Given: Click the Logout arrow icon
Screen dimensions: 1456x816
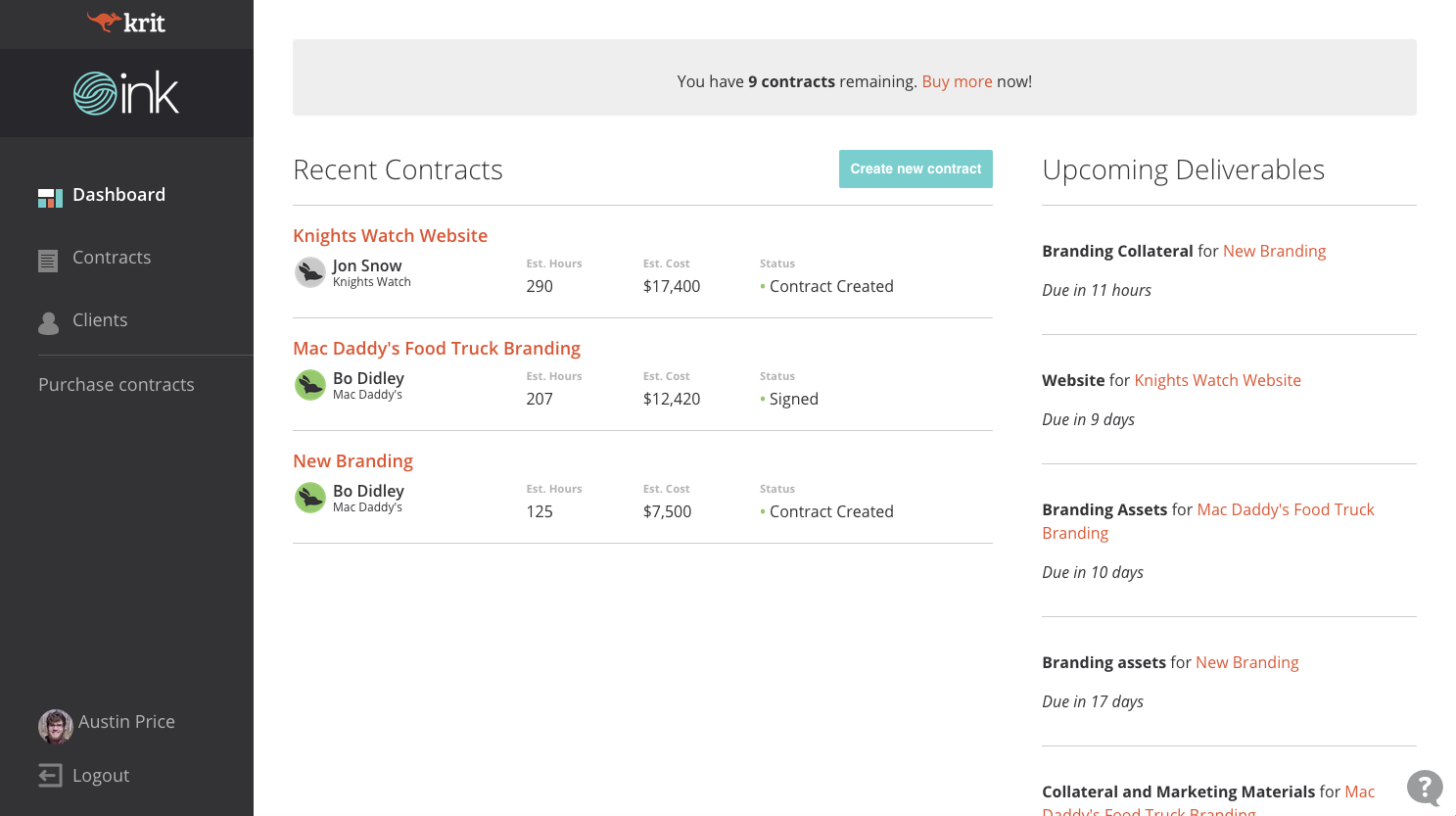Looking at the screenshot, I should (50, 776).
